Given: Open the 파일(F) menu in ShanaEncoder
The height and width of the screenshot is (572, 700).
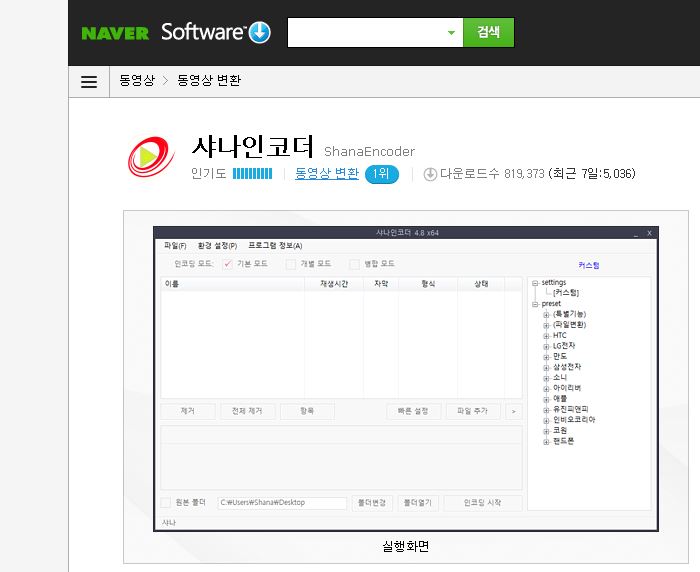Looking at the screenshot, I should (x=175, y=246).
